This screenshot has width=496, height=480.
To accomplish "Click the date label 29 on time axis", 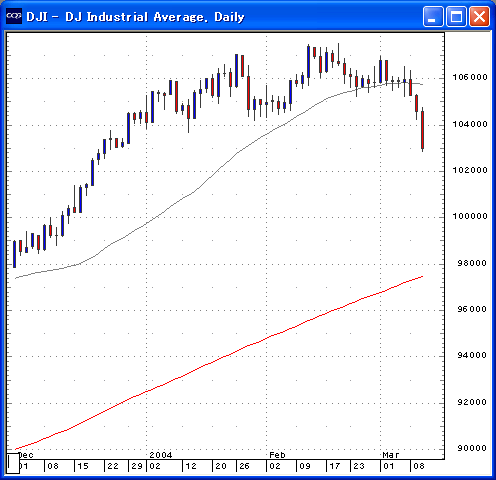I will [137, 466].
